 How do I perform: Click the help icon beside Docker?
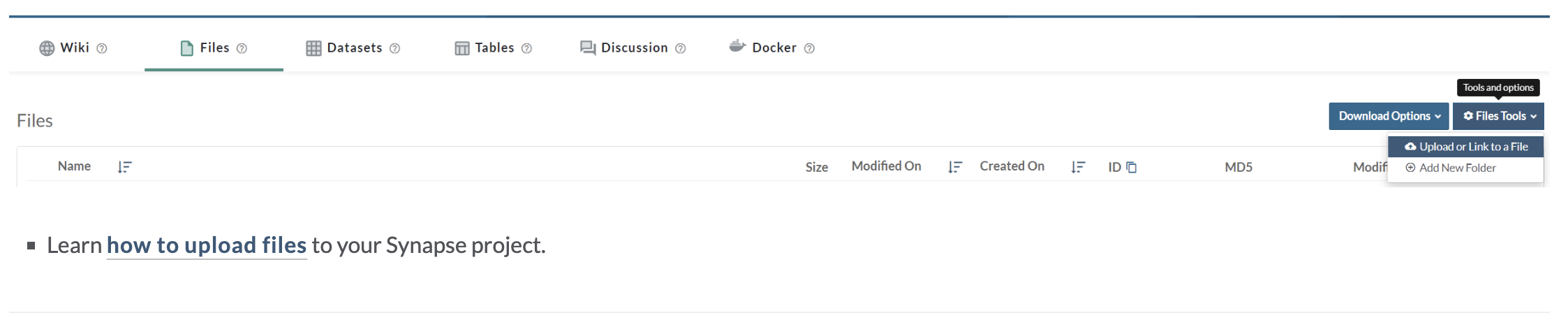pos(809,48)
